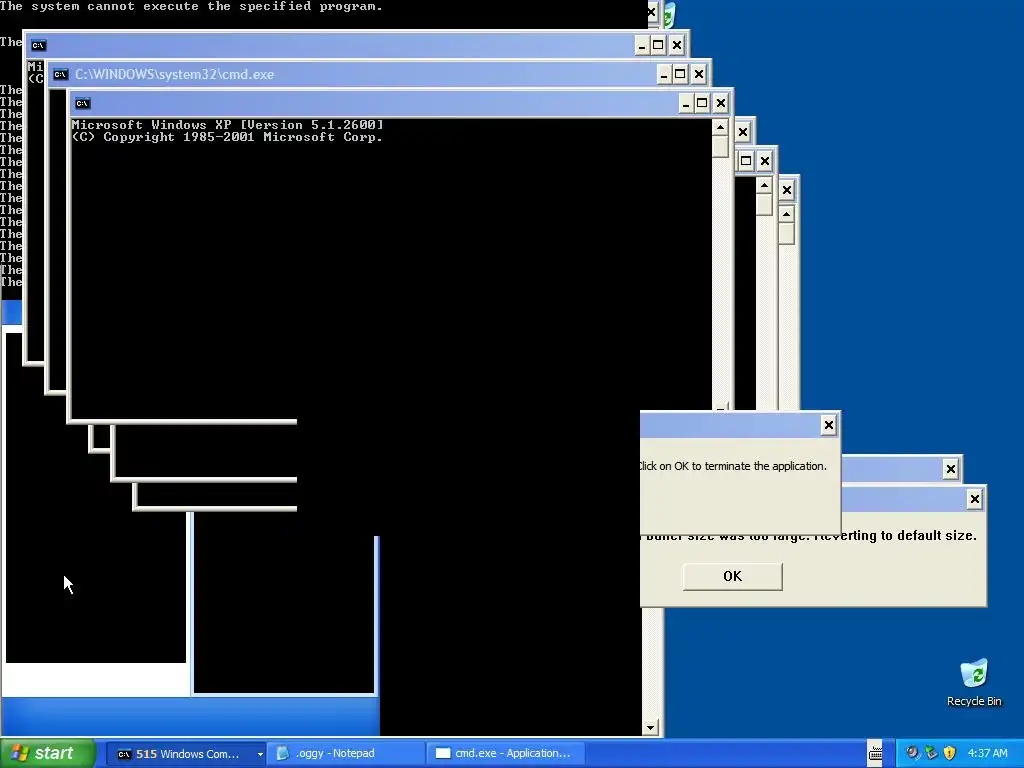Close the rearmost console with 'cannot execute' text

click(x=652, y=12)
